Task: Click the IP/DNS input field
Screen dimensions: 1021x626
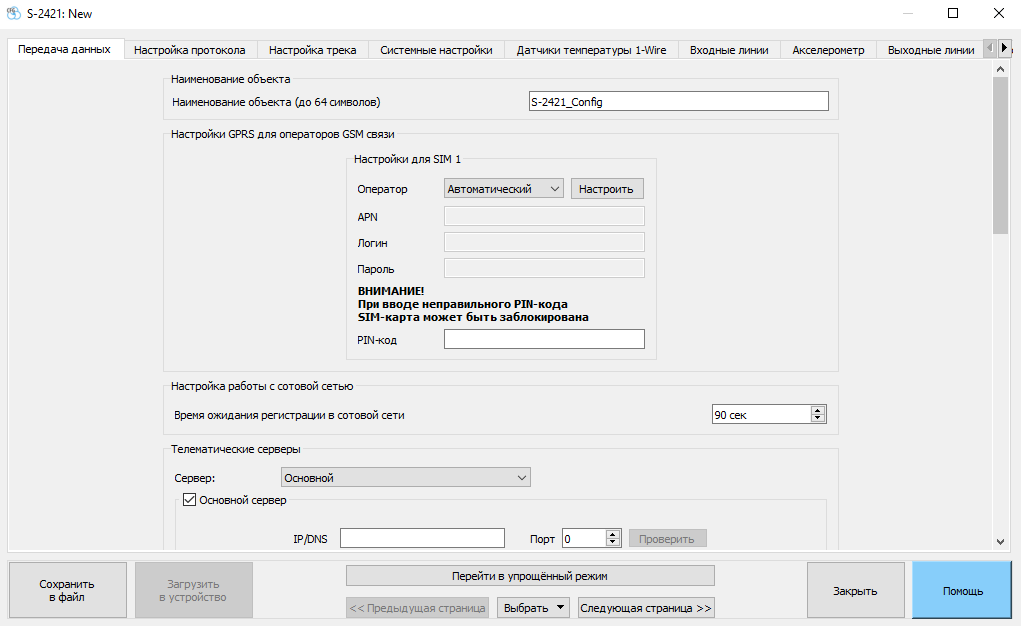Action: tap(422, 538)
